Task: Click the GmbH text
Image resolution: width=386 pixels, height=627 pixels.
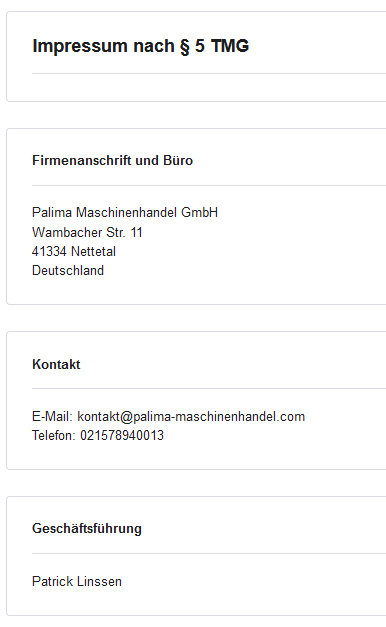Action: coord(199,212)
